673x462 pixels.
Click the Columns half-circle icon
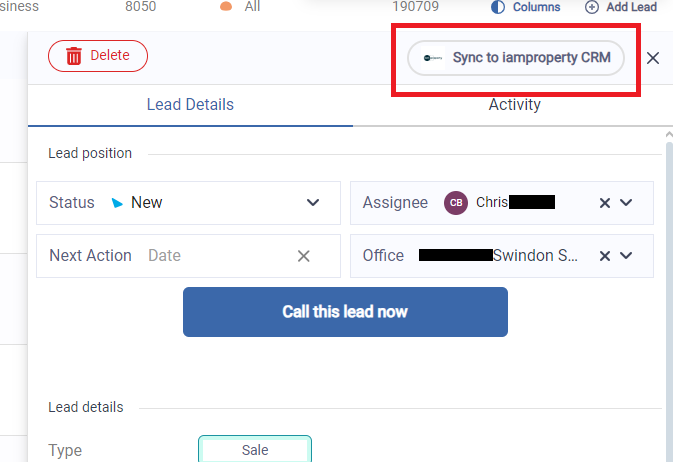click(499, 7)
